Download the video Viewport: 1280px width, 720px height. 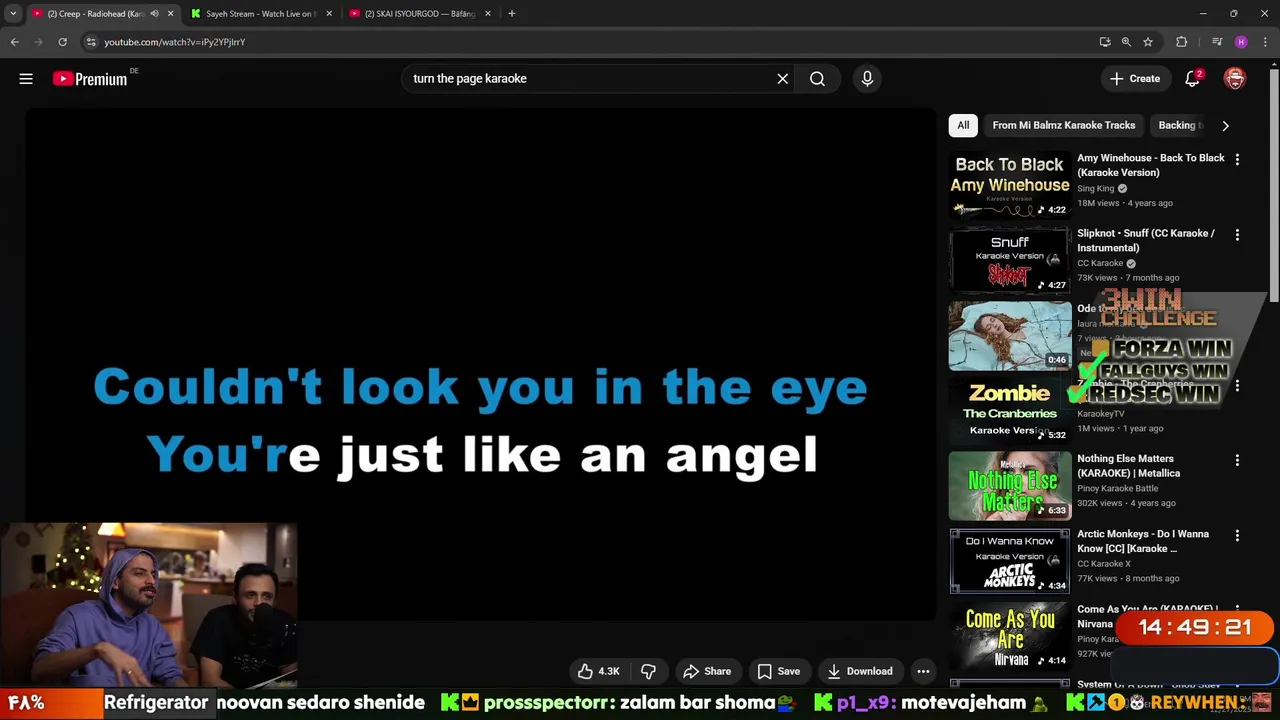point(860,672)
